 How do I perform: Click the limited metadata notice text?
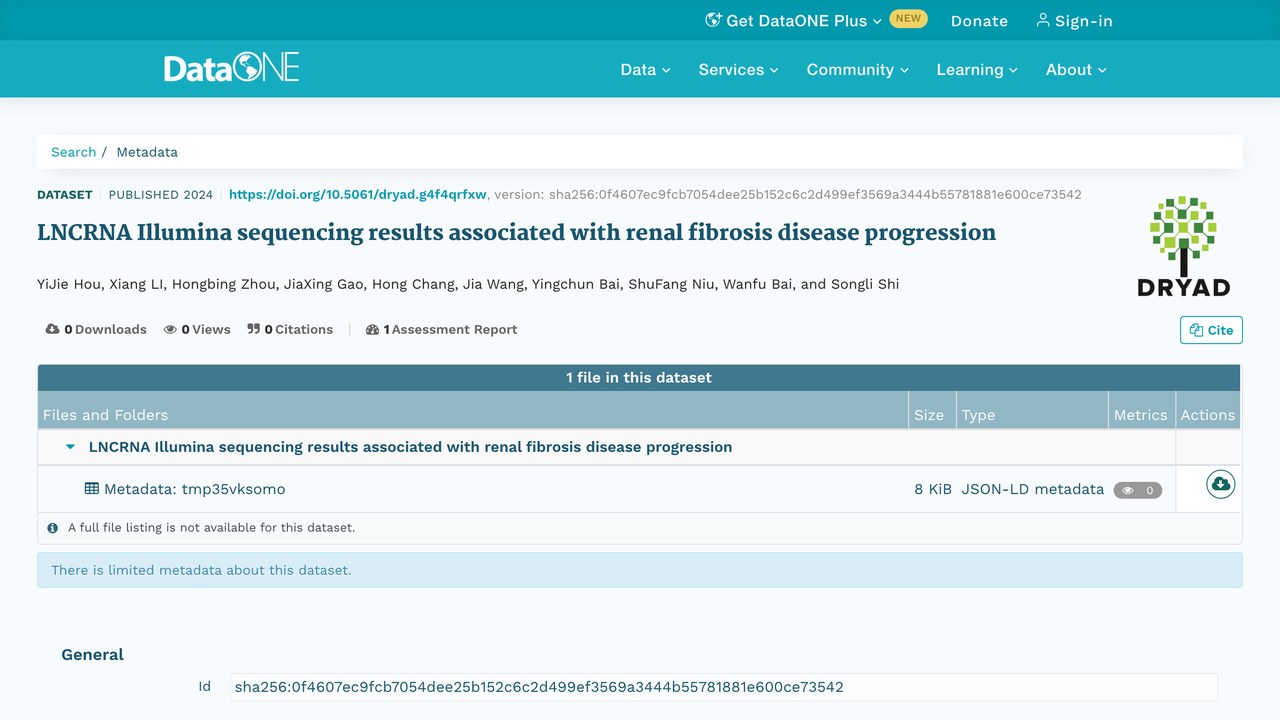(201, 570)
